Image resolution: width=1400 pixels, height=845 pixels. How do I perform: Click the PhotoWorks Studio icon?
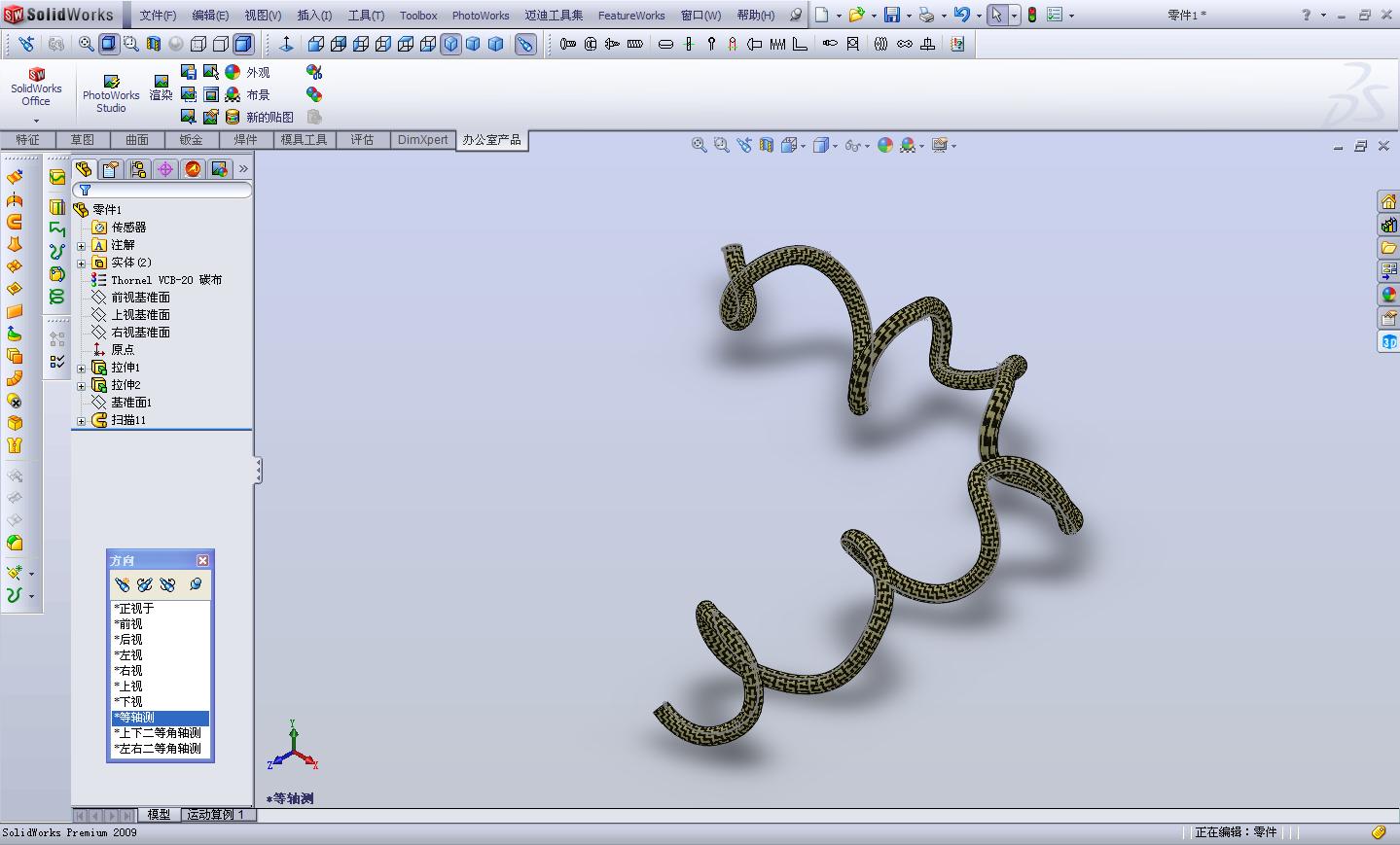coord(111,94)
